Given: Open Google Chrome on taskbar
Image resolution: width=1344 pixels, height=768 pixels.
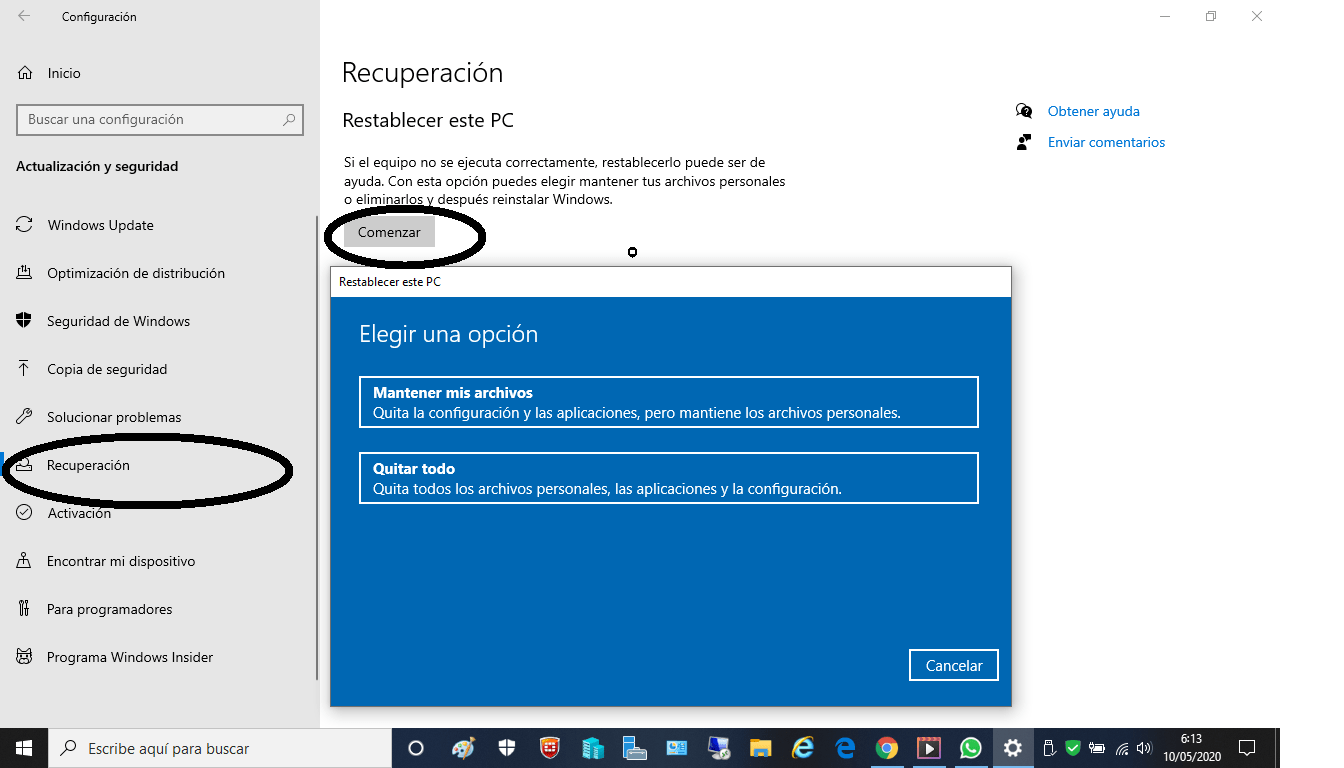Looking at the screenshot, I should [x=887, y=748].
